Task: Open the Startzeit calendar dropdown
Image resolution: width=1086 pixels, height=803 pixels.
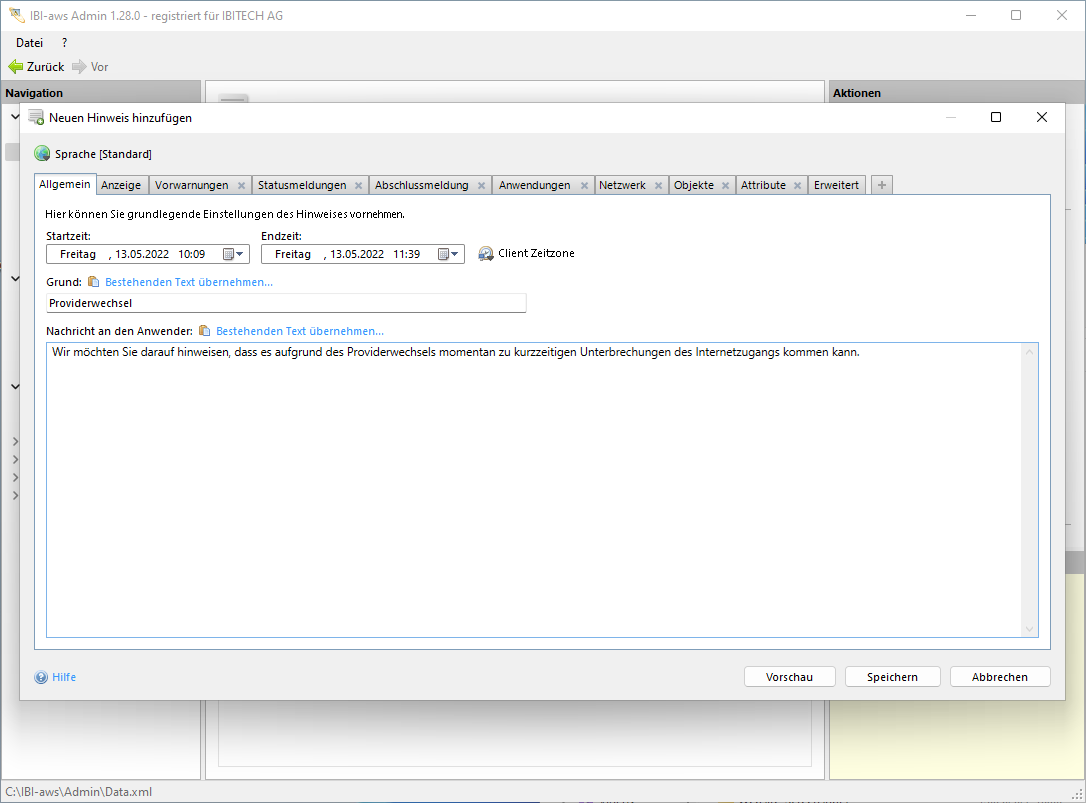Action: 233,254
